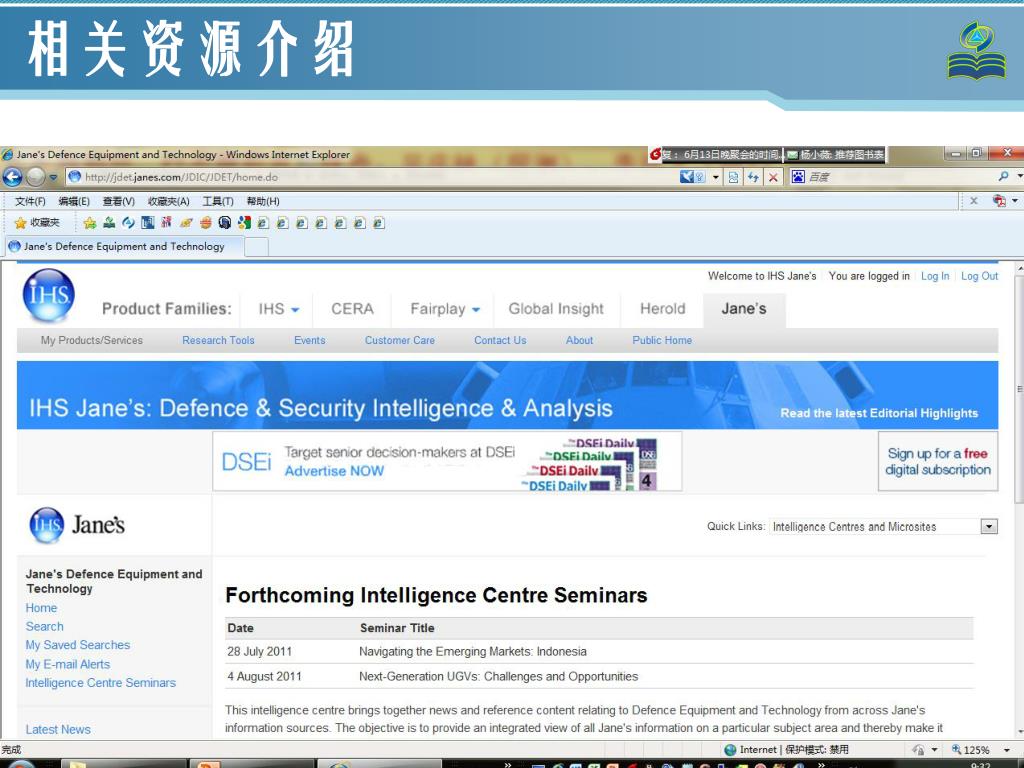This screenshot has height=768, width=1024.
Task: Select the Jane's Defence Equipment browser tab
Action: 124,246
